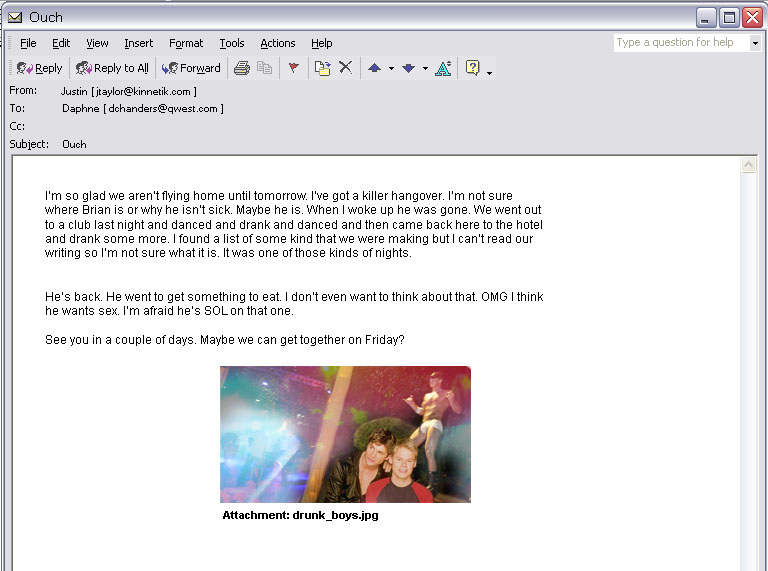Screen dimensions: 768x571
Task: Expand toolbar options arrow after Help icon
Action: pyautogui.click(x=489, y=73)
